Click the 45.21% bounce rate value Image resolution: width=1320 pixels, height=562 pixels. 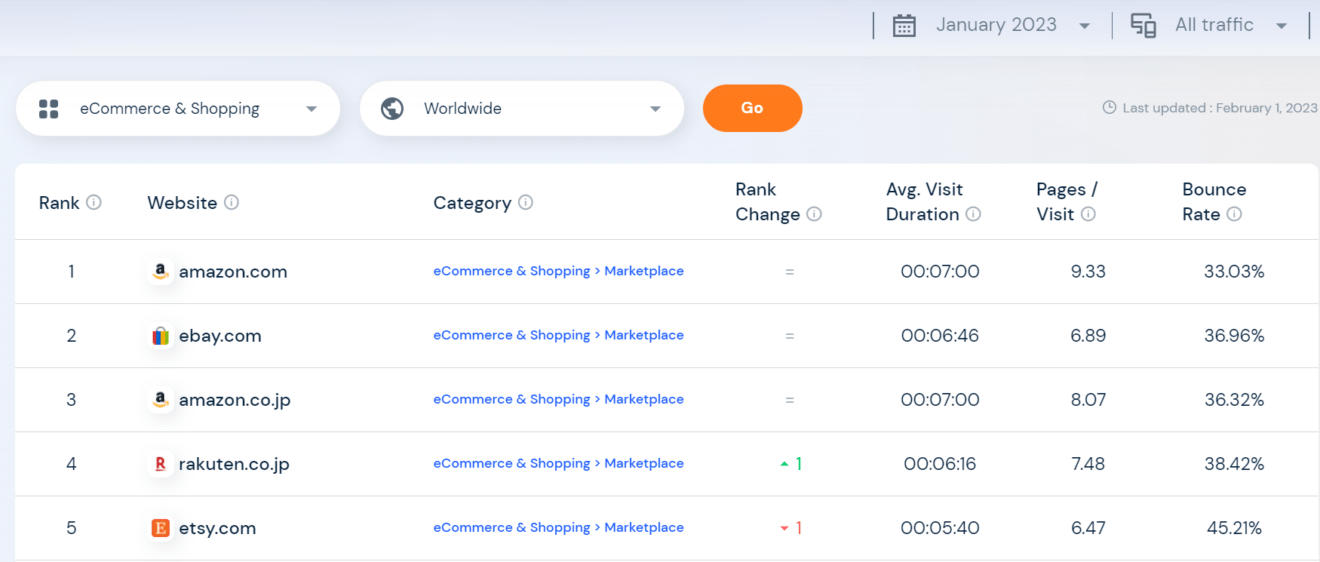point(1234,527)
